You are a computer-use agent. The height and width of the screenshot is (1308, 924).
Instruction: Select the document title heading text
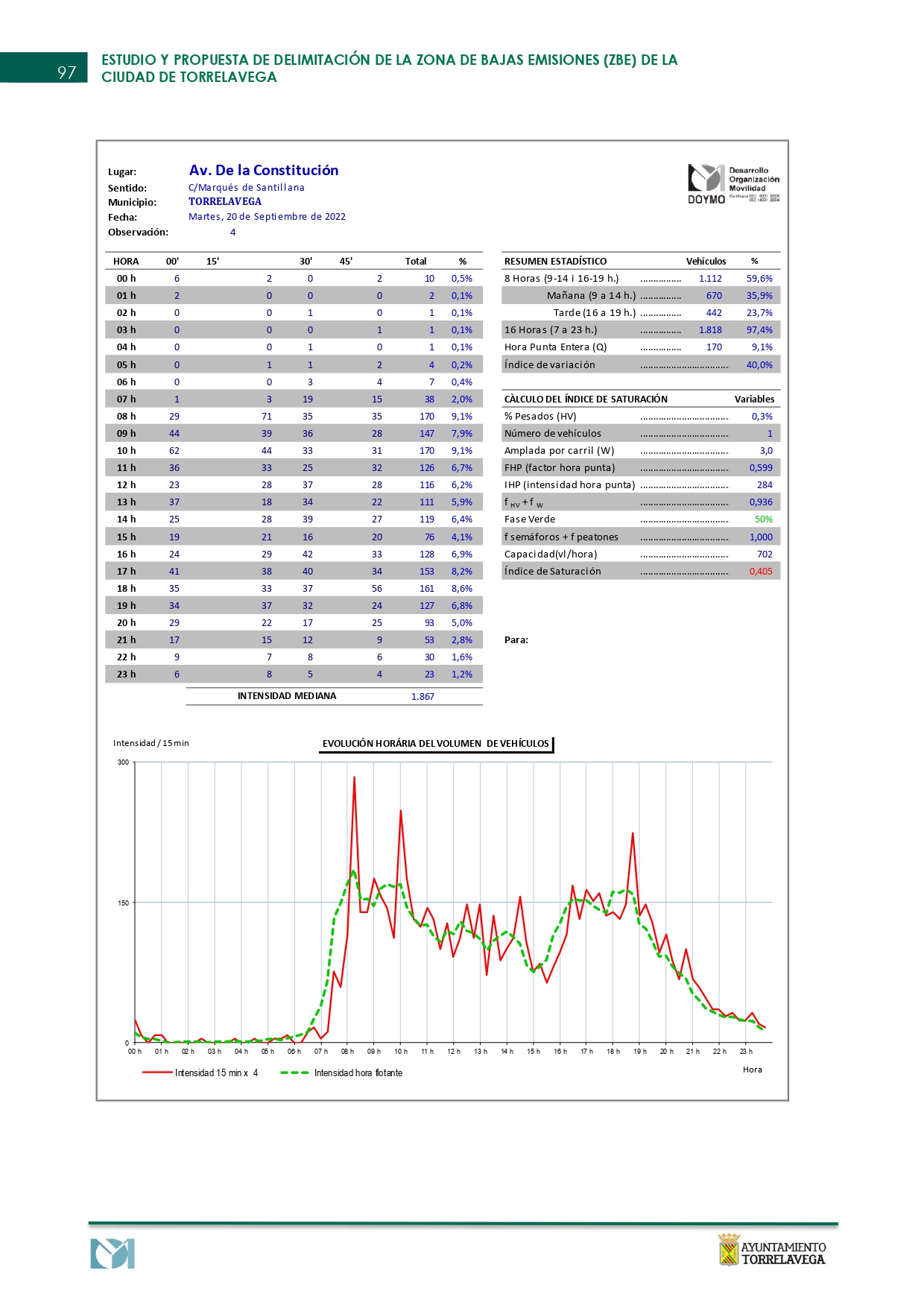click(x=389, y=69)
